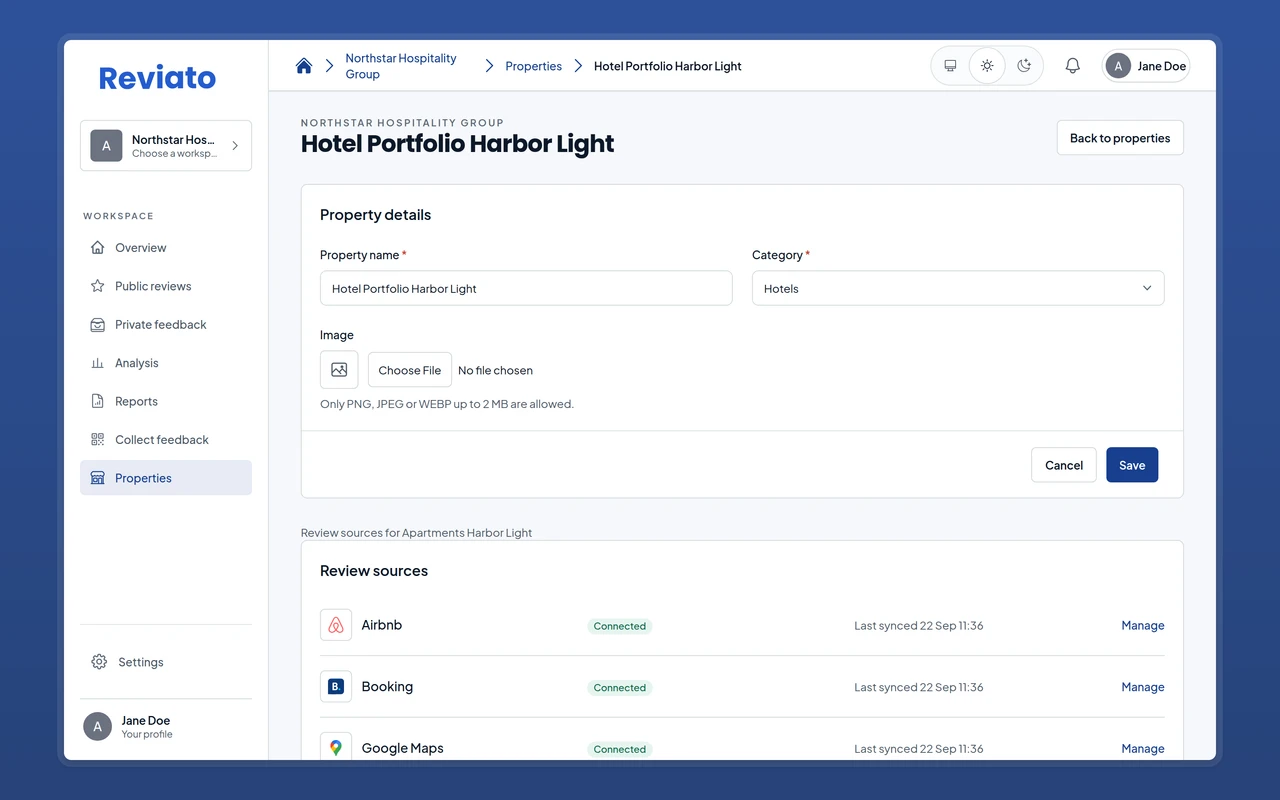Click the Google Maps logo icon
This screenshot has height=800, width=1280.
coord(336,748)
